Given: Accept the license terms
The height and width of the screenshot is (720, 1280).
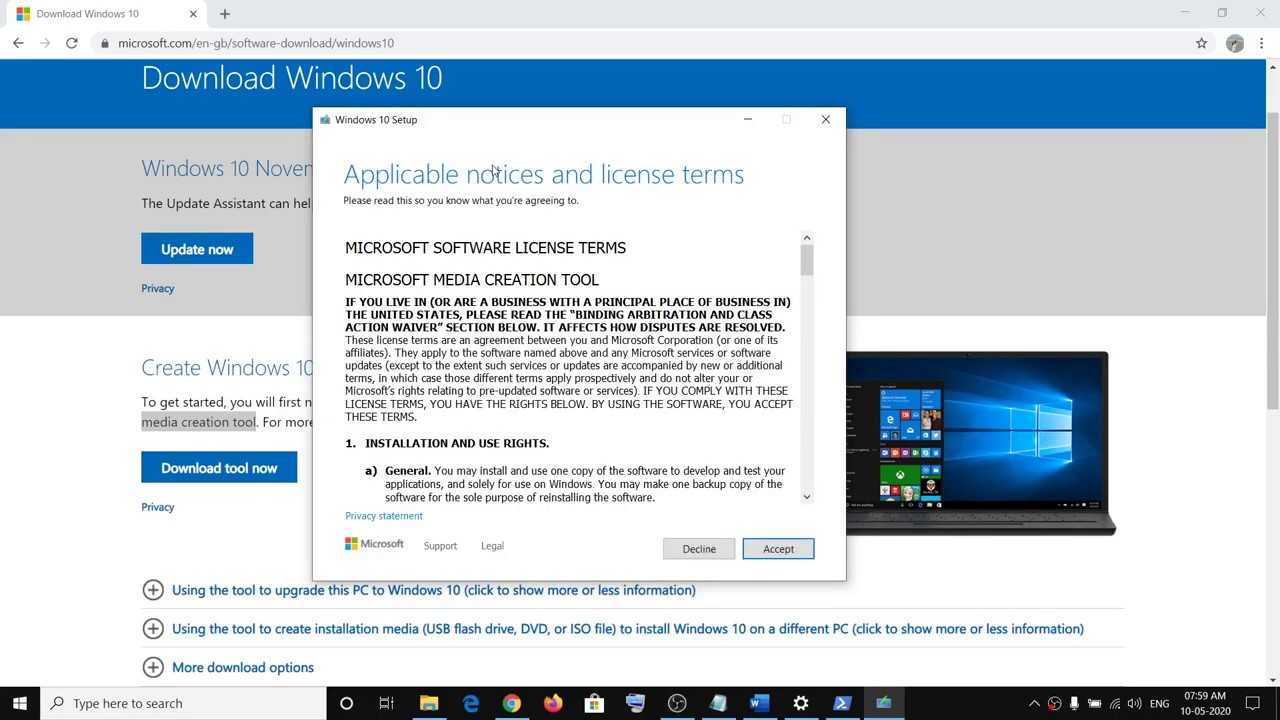Looking at the screenshot, I should click(778, 549).
